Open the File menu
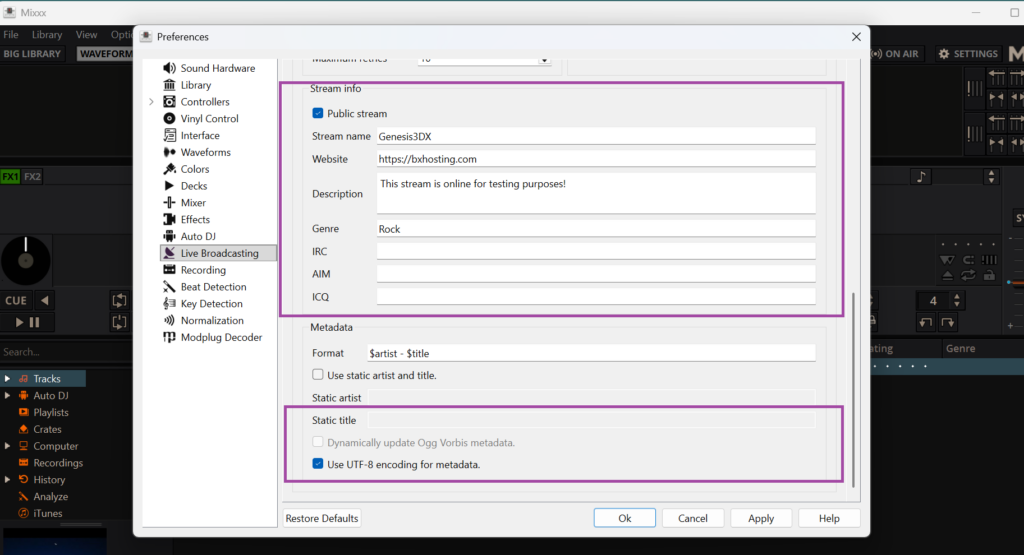 [11, 35]
